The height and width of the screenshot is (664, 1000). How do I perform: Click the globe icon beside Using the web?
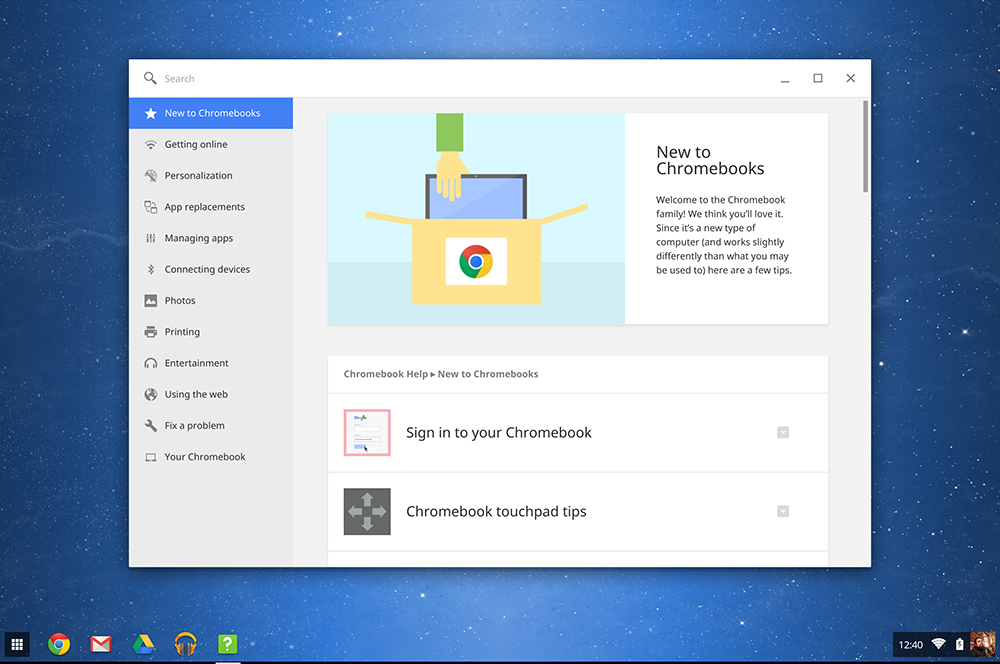click(x=151, y=394)
